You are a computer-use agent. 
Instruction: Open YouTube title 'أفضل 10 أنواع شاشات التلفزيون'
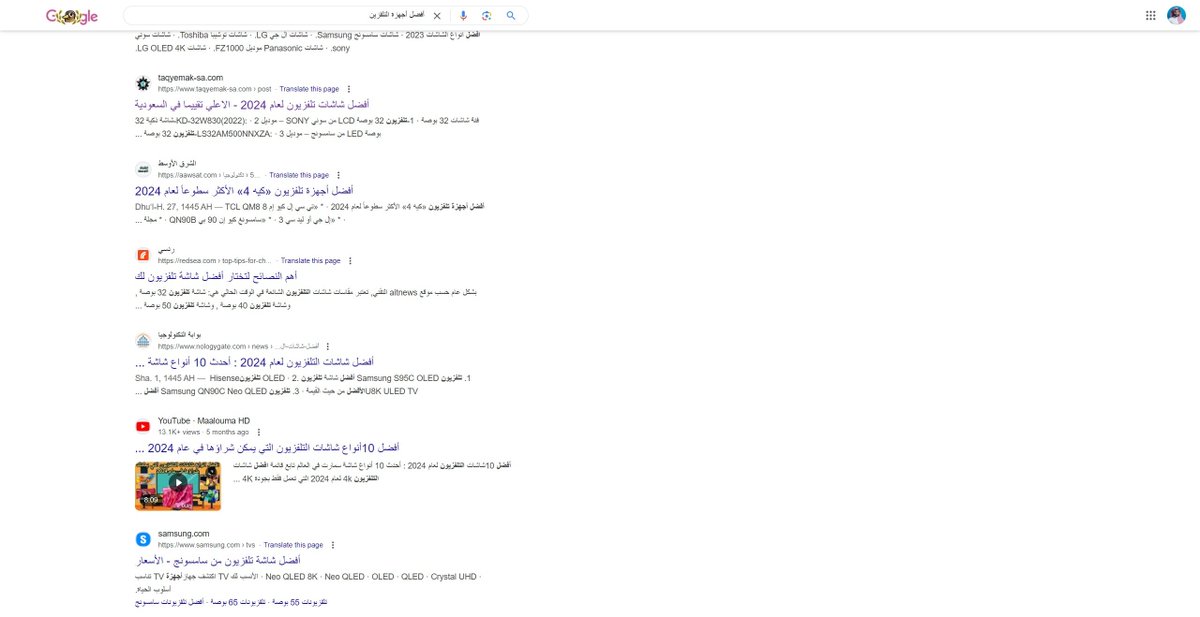pyautogui.click(x=267, y=447)
